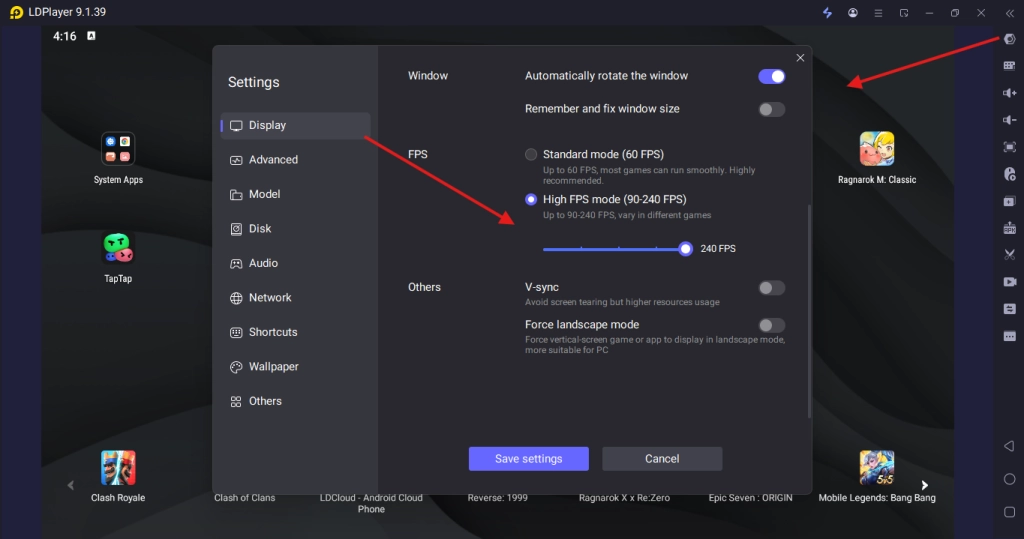Click the Clash of Clans label
This screenshot has width=1024, height=539.
pos(244,498)
